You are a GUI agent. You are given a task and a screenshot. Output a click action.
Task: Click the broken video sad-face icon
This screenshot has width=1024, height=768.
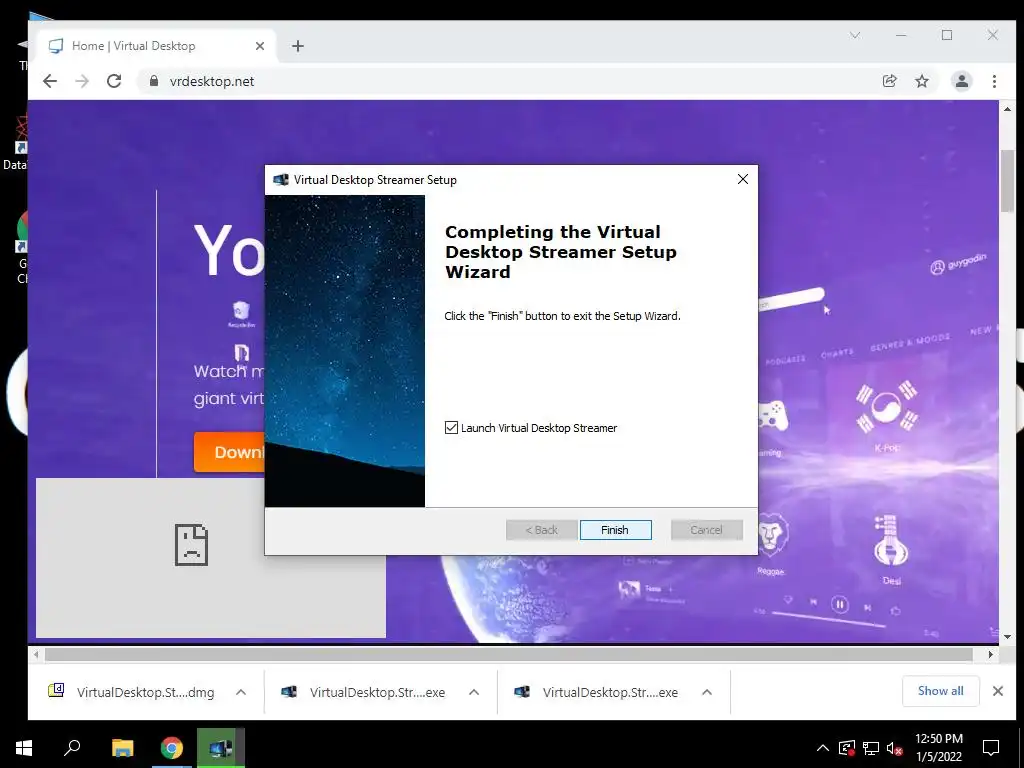tap(191, 545)
